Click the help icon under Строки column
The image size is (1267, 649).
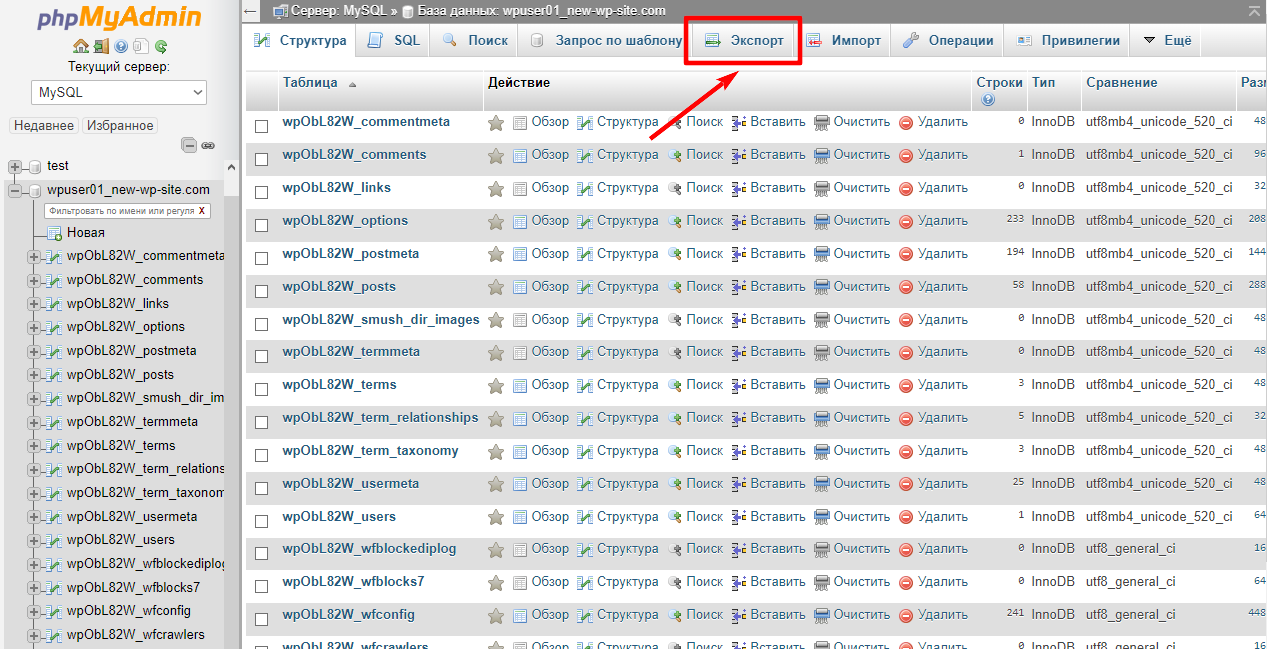pos(988,100)
